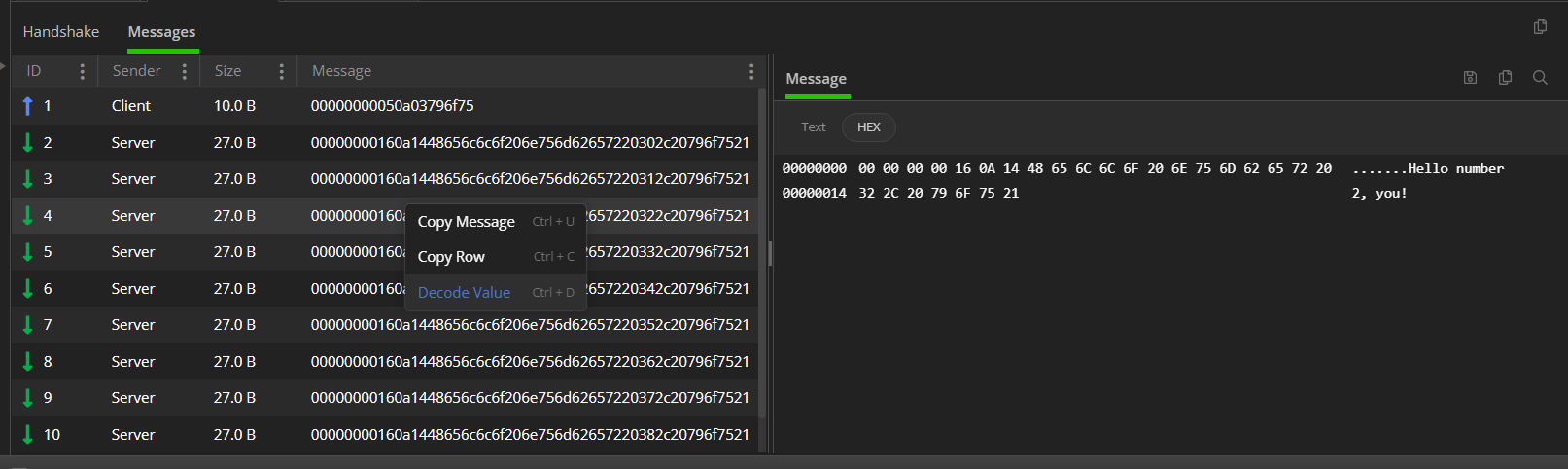1568x469 pixels.
Task: Select server message row 10
Action: (385, 435)
